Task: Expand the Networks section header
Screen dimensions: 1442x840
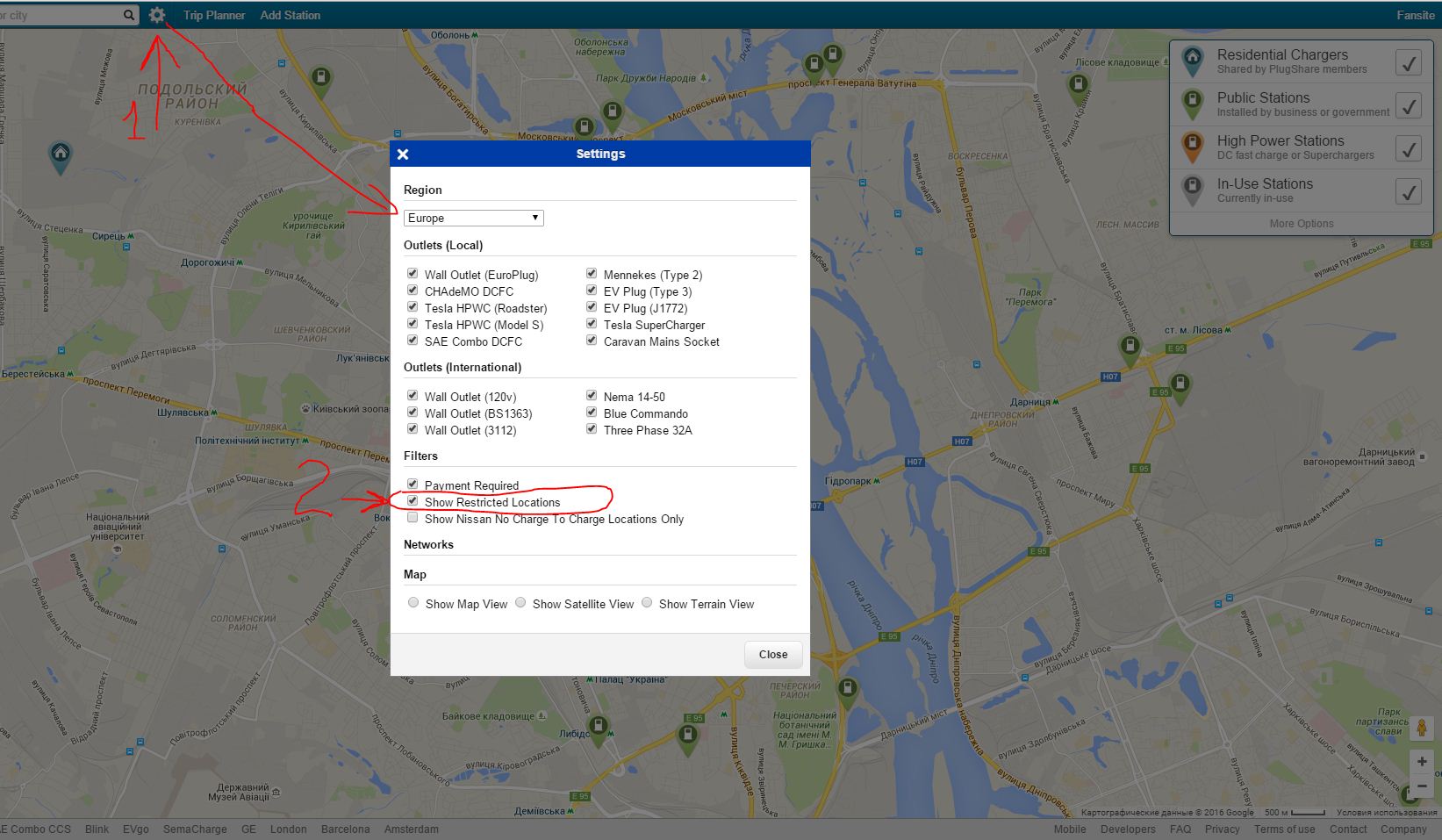Action: (x=428, y=544)
